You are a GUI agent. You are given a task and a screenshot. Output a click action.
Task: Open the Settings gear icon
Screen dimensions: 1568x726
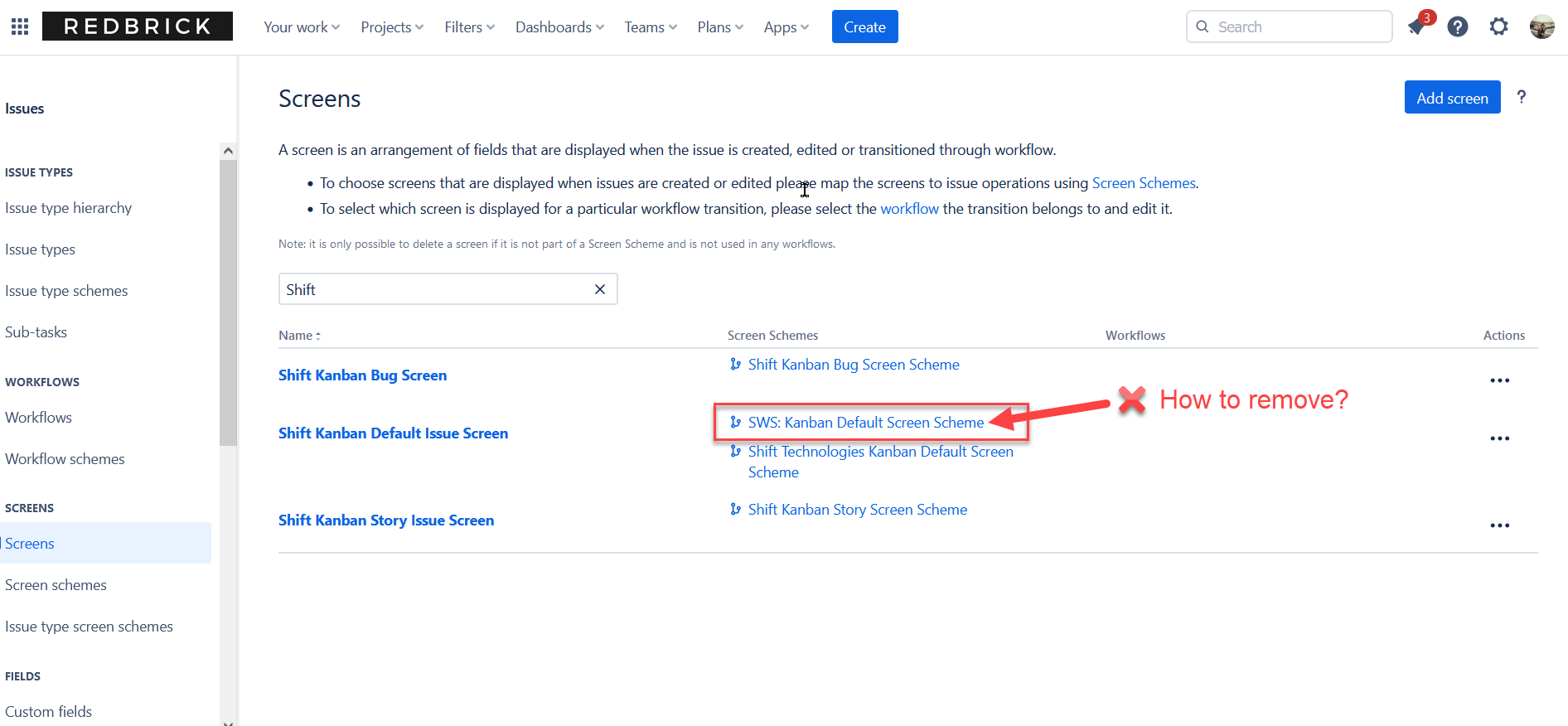1498,27
